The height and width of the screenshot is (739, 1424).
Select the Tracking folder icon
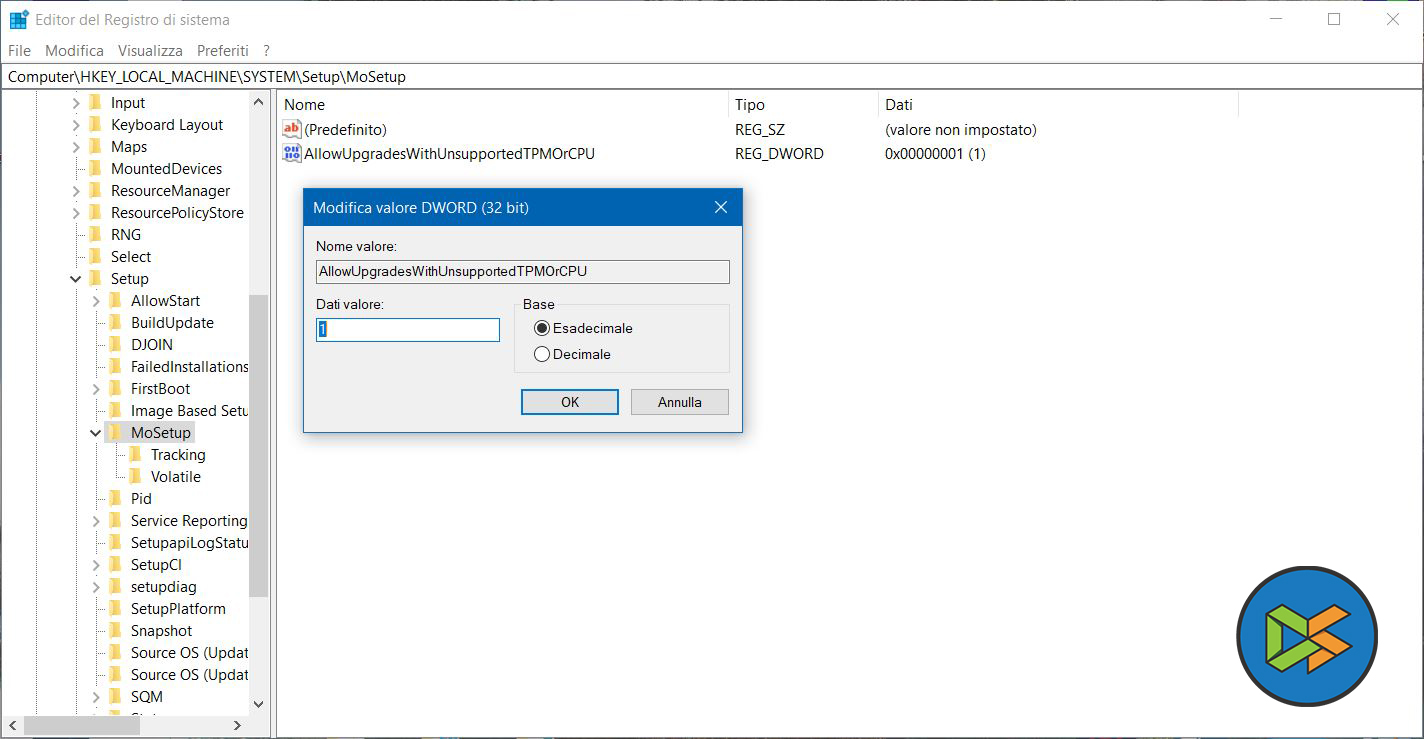(x=135, y=454)
